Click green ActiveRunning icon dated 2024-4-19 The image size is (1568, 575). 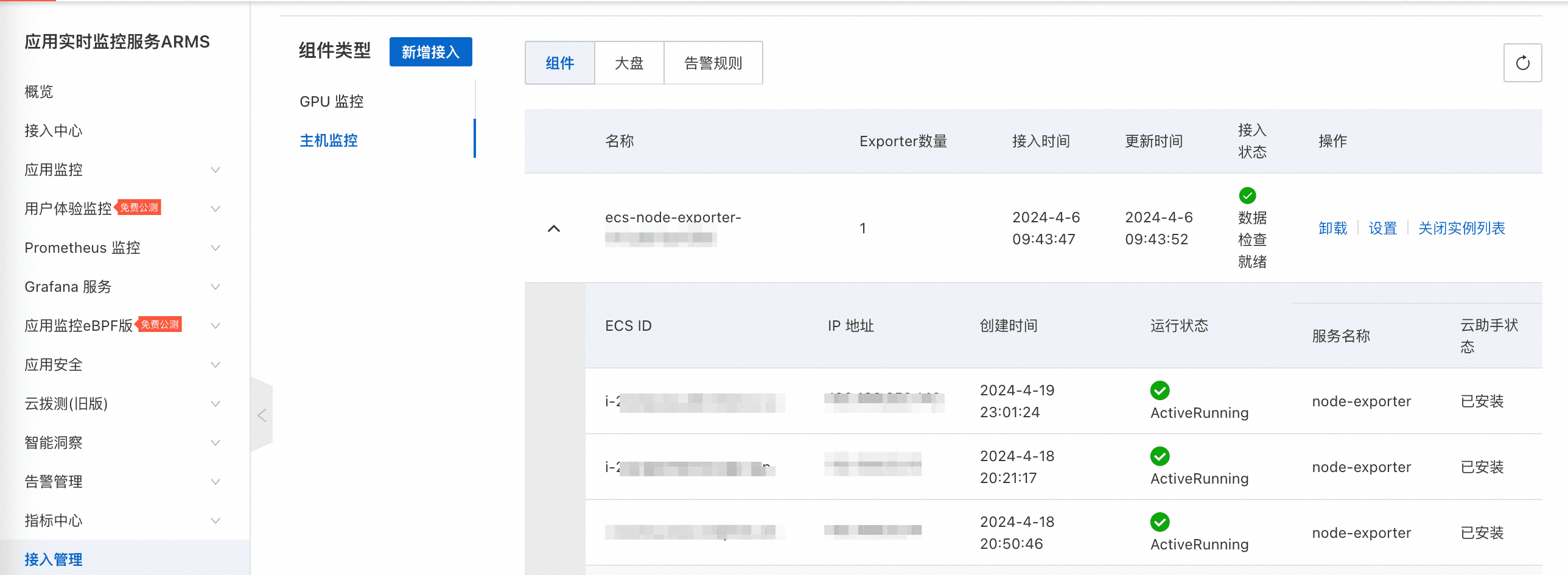(x=1160, y=390)
